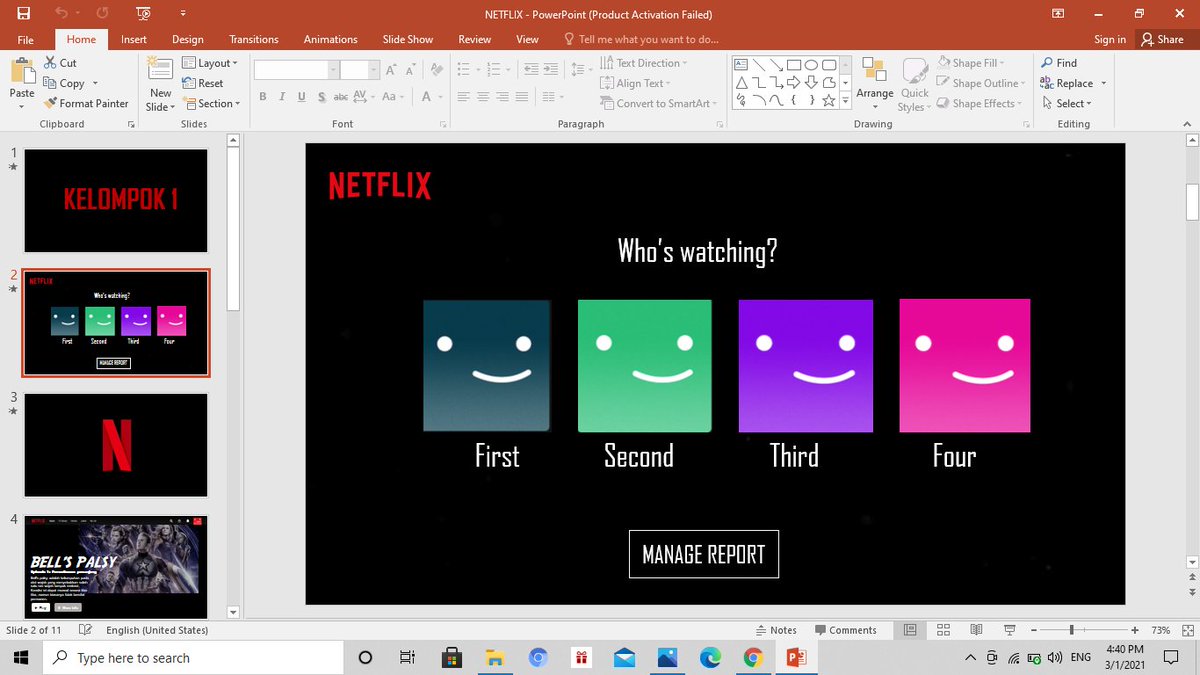Toggle Underline formatting
Screen dimensions: 1200x675
(301, 96)
